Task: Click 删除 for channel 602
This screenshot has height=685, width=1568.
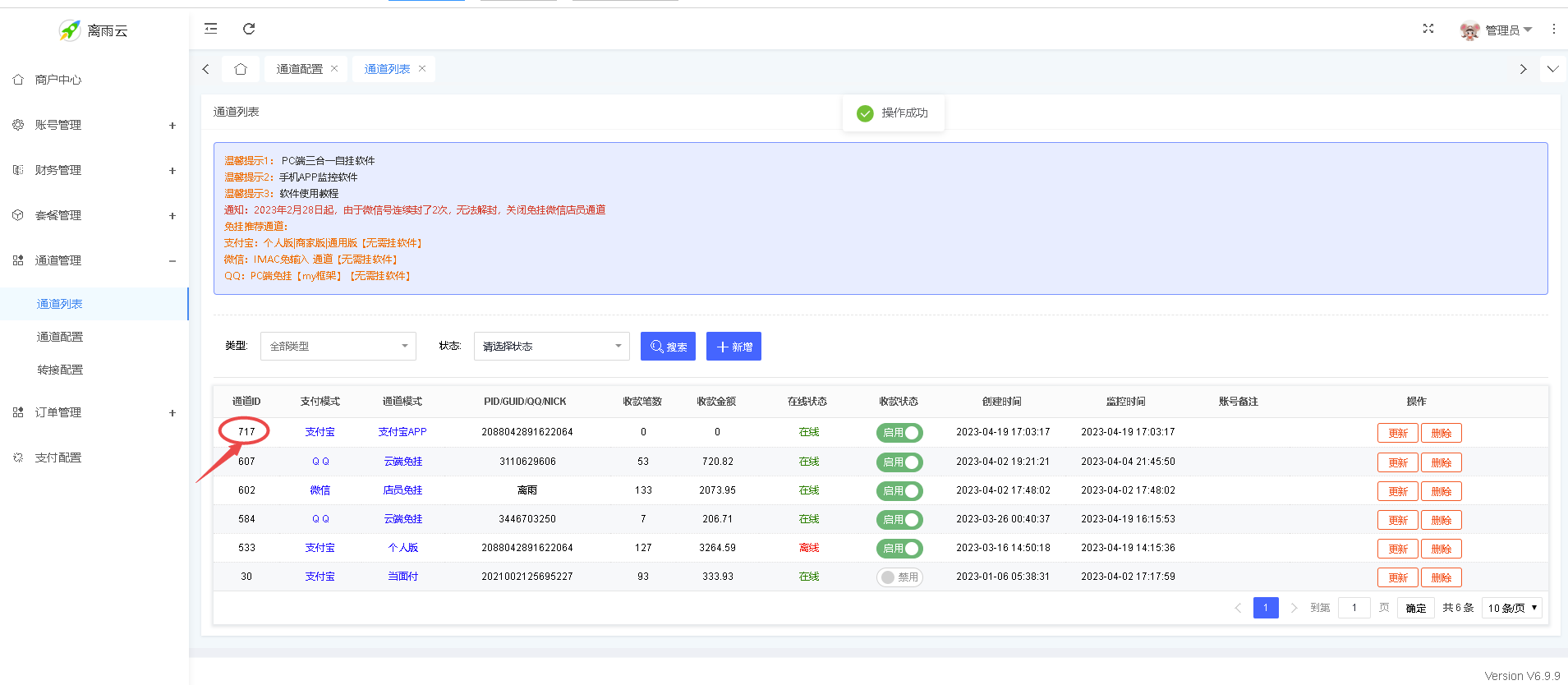Action: (x=1442, y=491)
